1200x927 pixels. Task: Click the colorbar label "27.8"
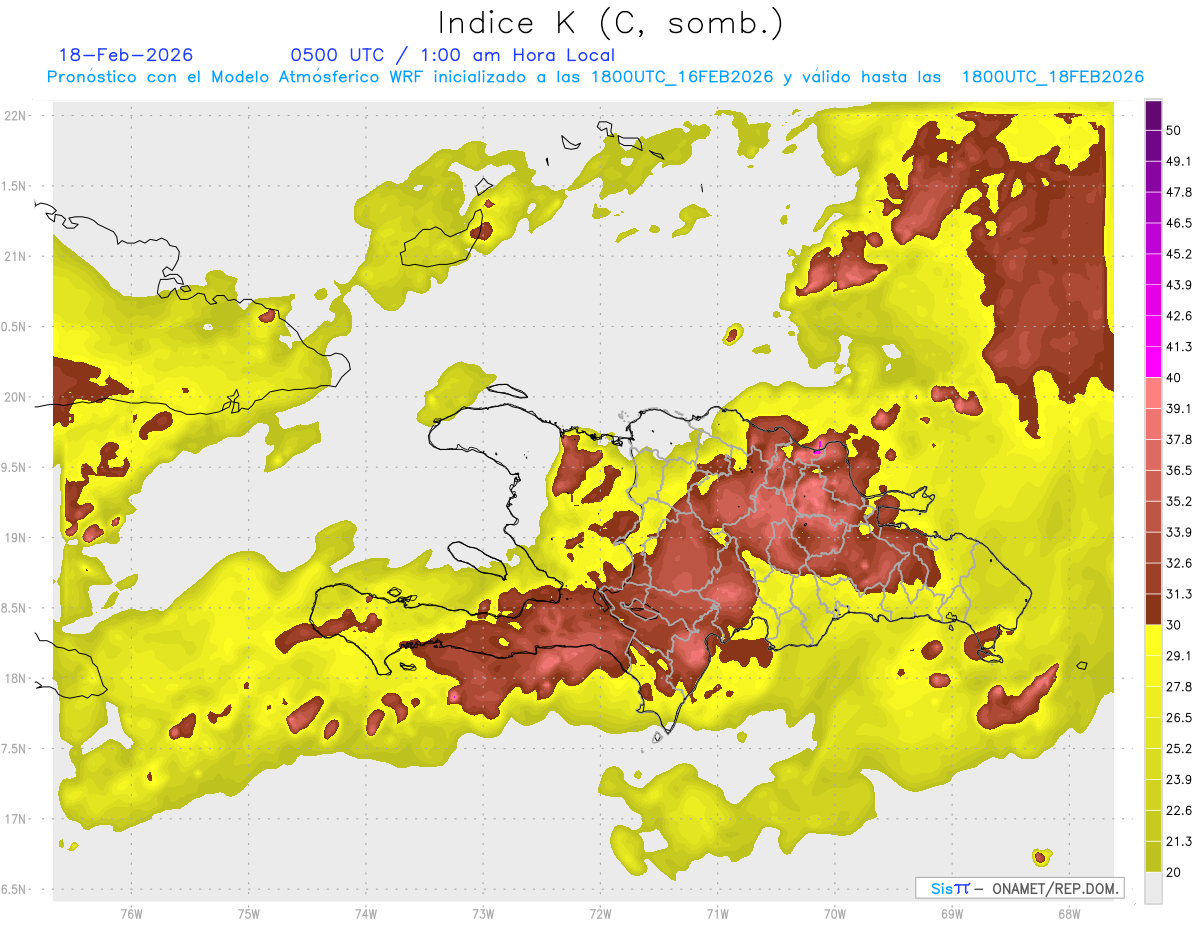coord(1179,686)
